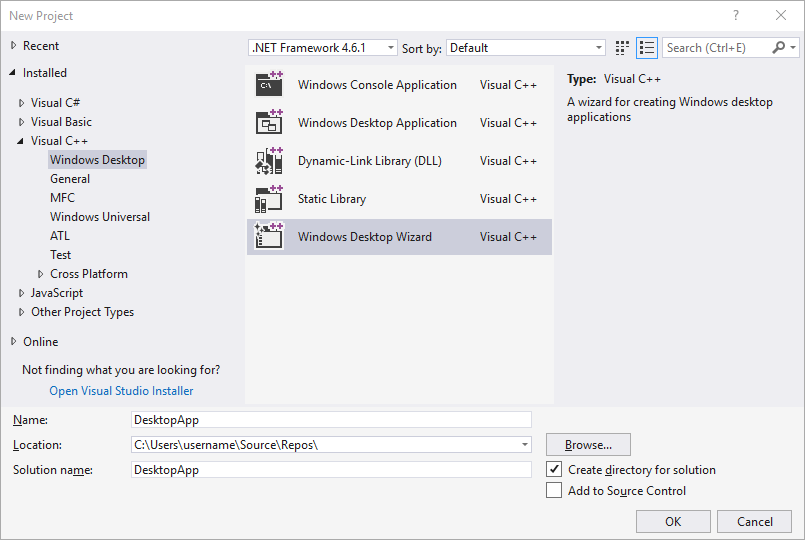This screenshot has width=805, height=540.
Task: Enable Add to Source Control
Action: 554,490
